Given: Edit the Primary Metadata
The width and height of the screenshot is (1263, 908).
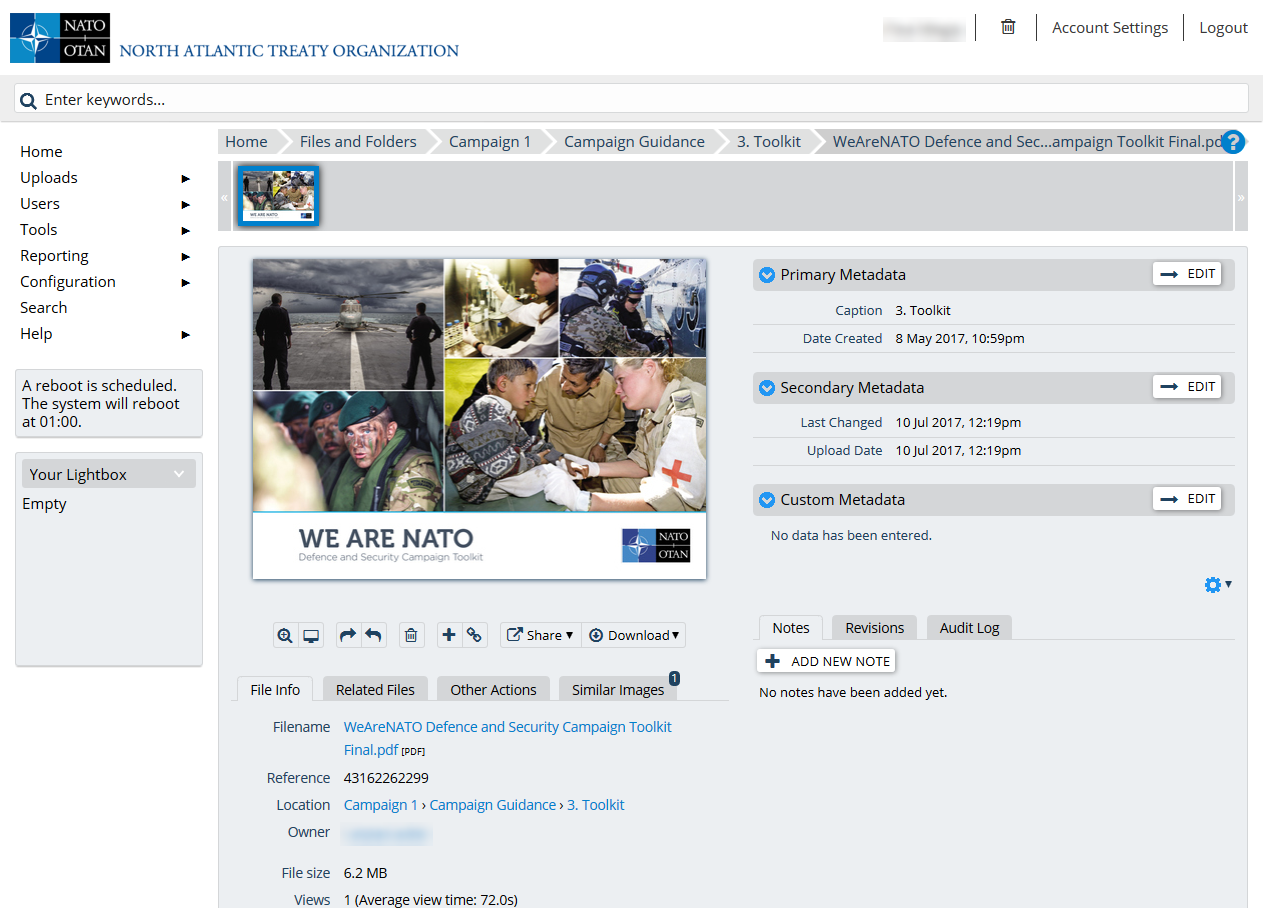Looking at the screenshot, I should pyautogui.click(x=1187, y=274).
